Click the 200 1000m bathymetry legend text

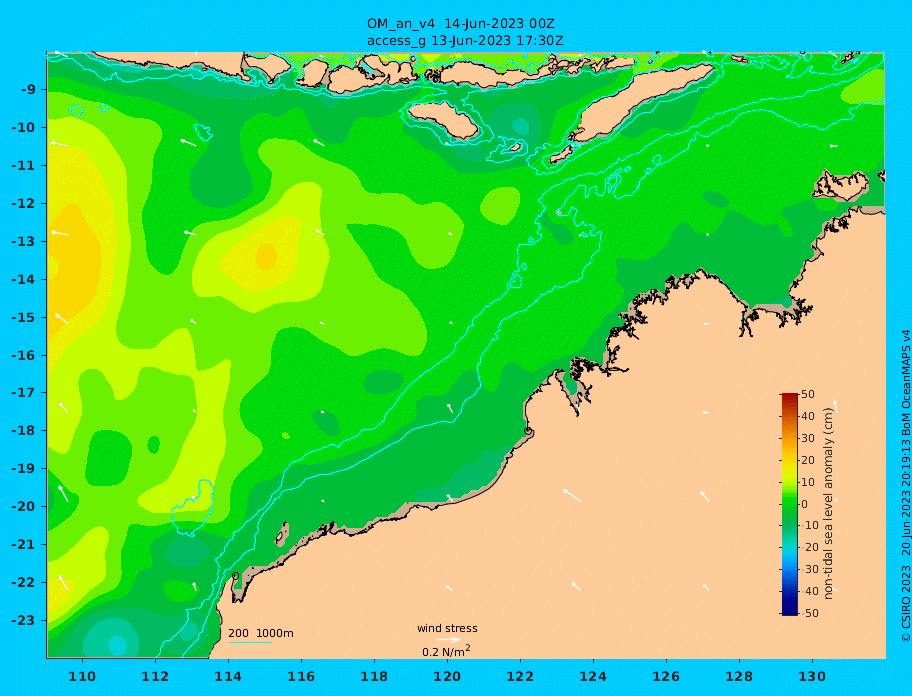[261, 633]
